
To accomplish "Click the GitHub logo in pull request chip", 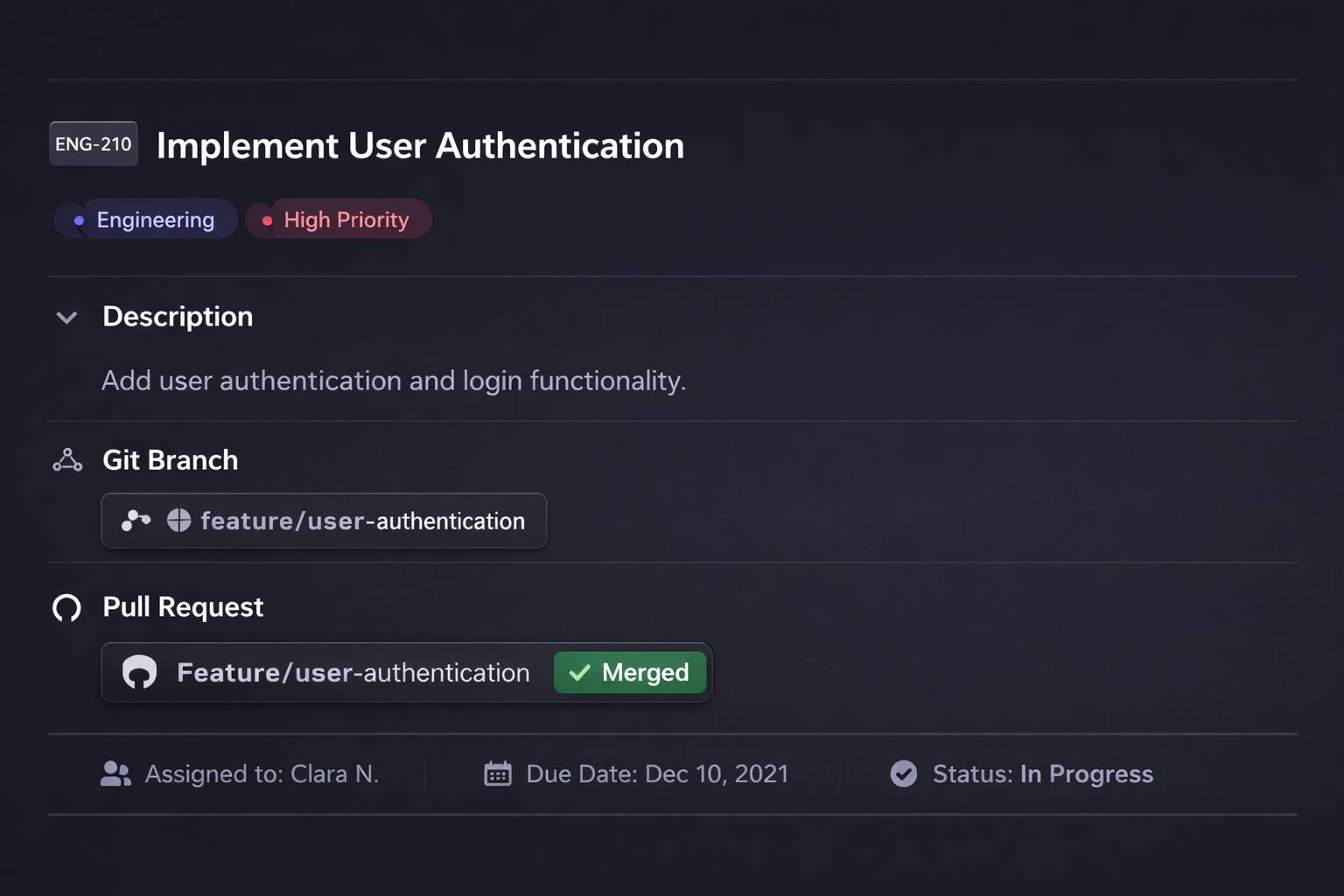I will coord(139,672).
